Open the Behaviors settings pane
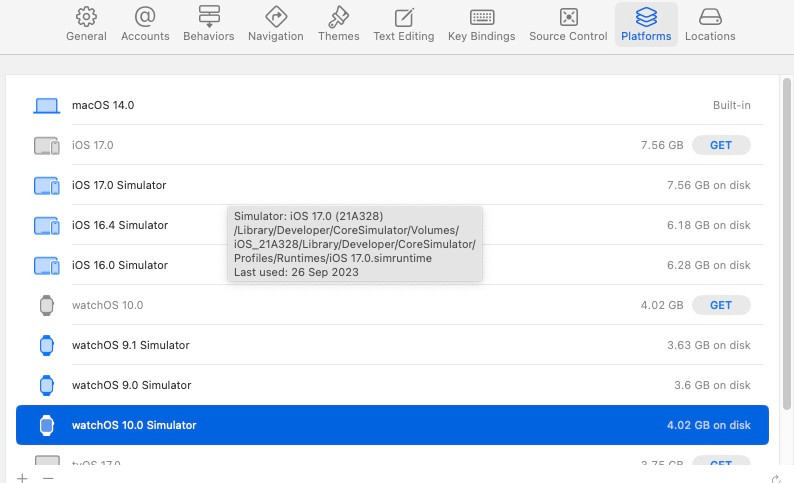The width and height of the screenshot is (794, 483). pos(208,17)
